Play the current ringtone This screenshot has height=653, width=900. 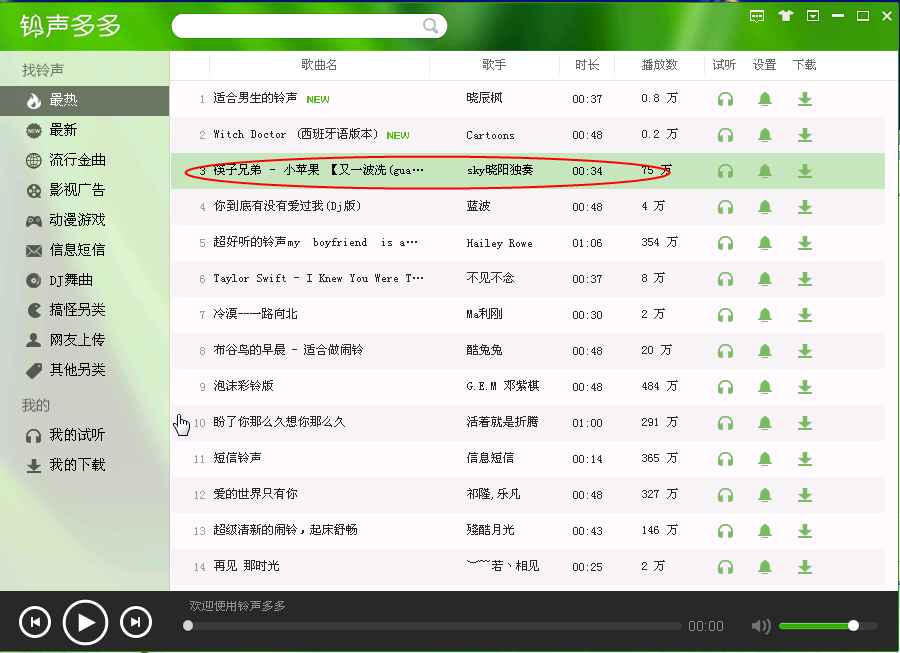[85, 622]
